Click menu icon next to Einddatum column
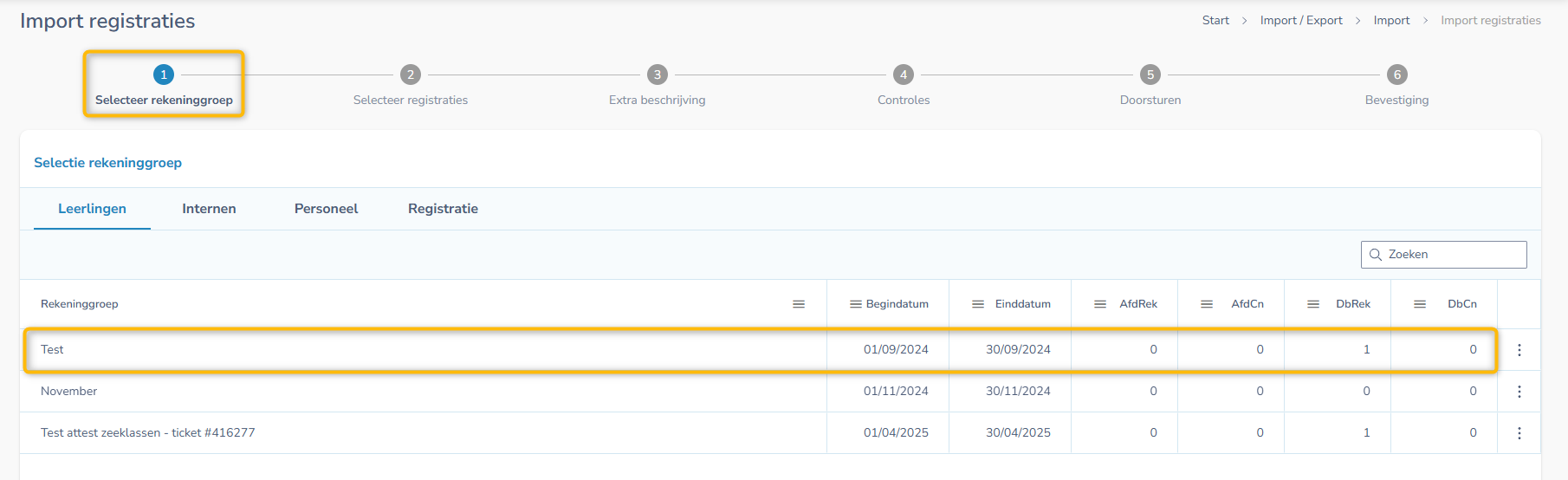 [x=978, y=304]
